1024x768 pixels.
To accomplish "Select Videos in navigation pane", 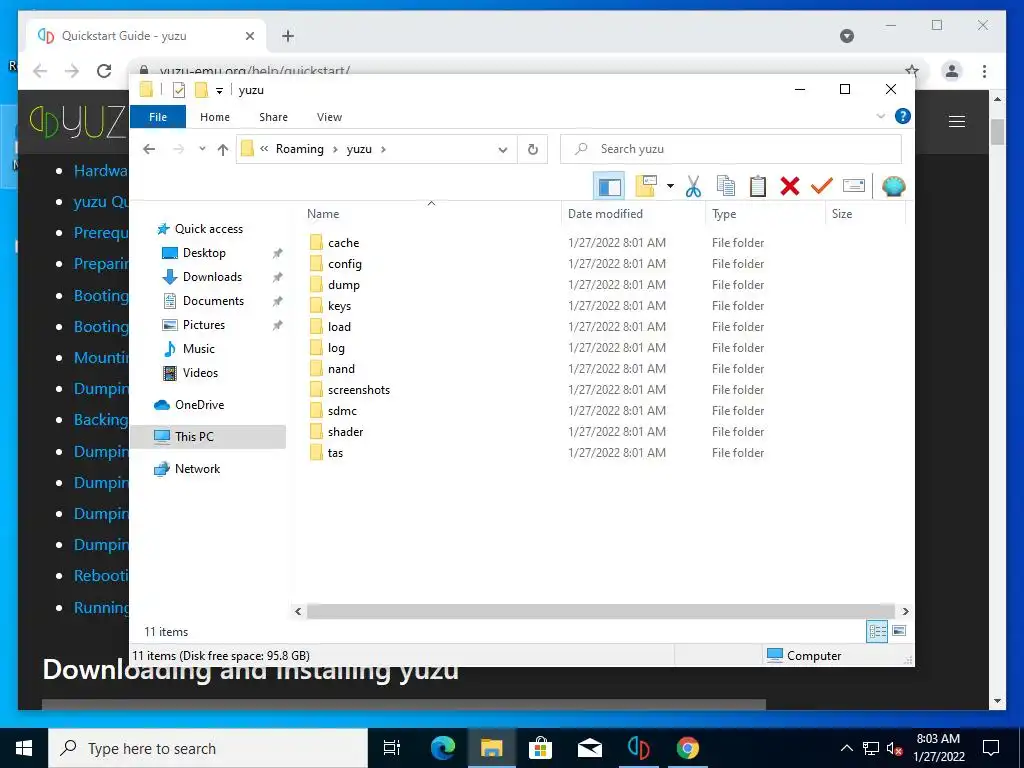I will tap(200, 373).
